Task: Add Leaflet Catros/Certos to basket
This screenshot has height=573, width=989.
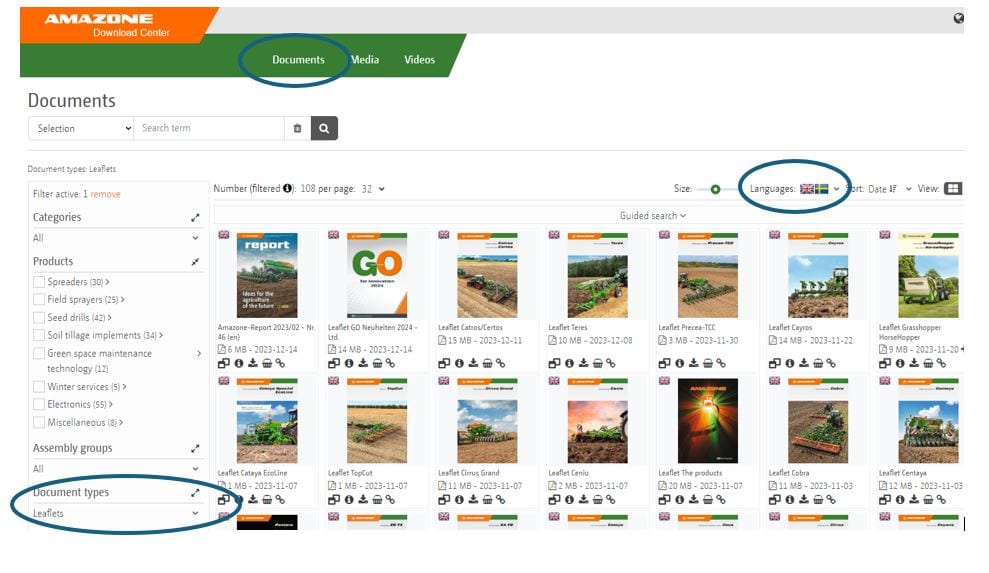Action: tap(487, 364)
